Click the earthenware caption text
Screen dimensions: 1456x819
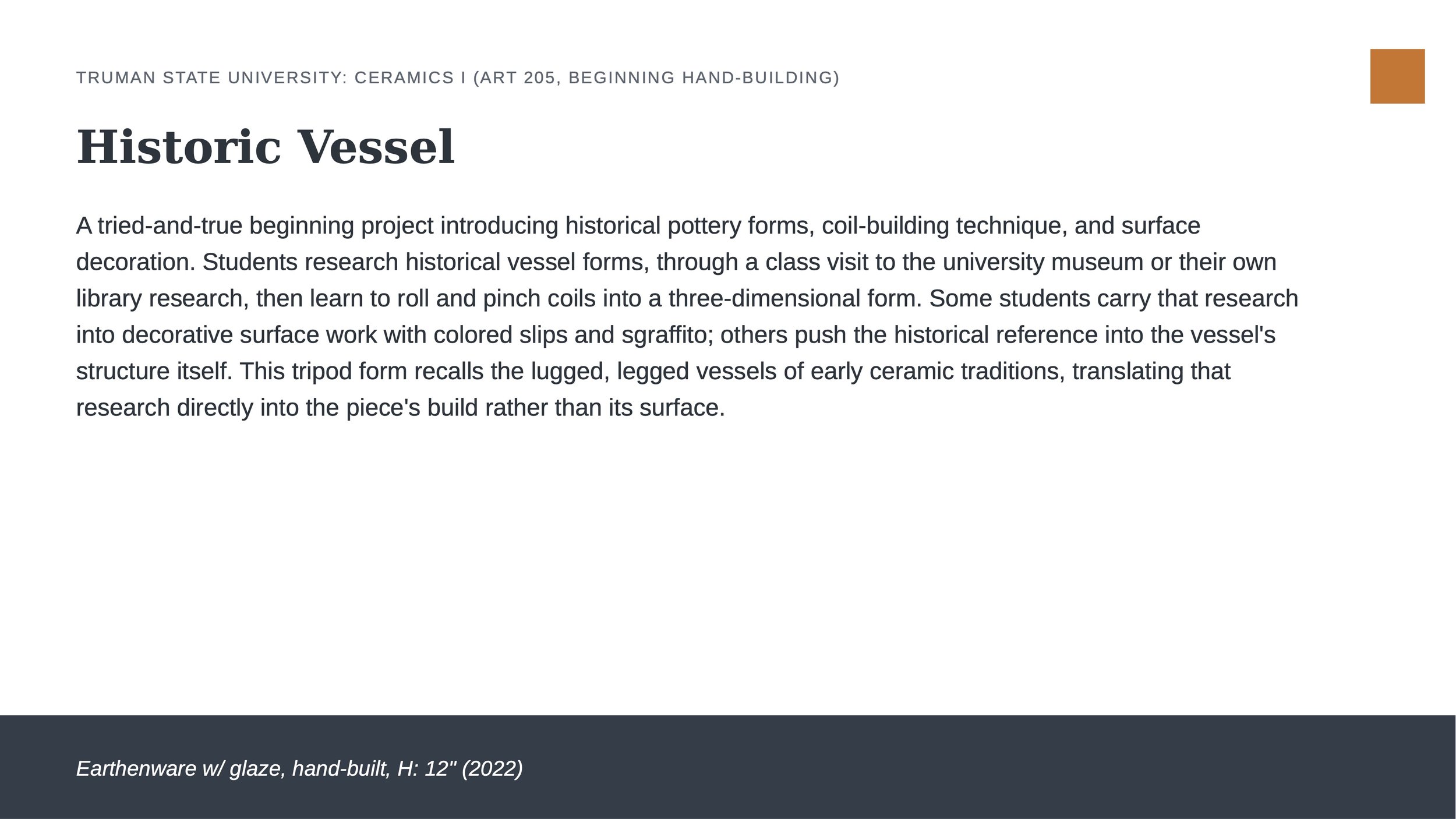tap(299, 769)
